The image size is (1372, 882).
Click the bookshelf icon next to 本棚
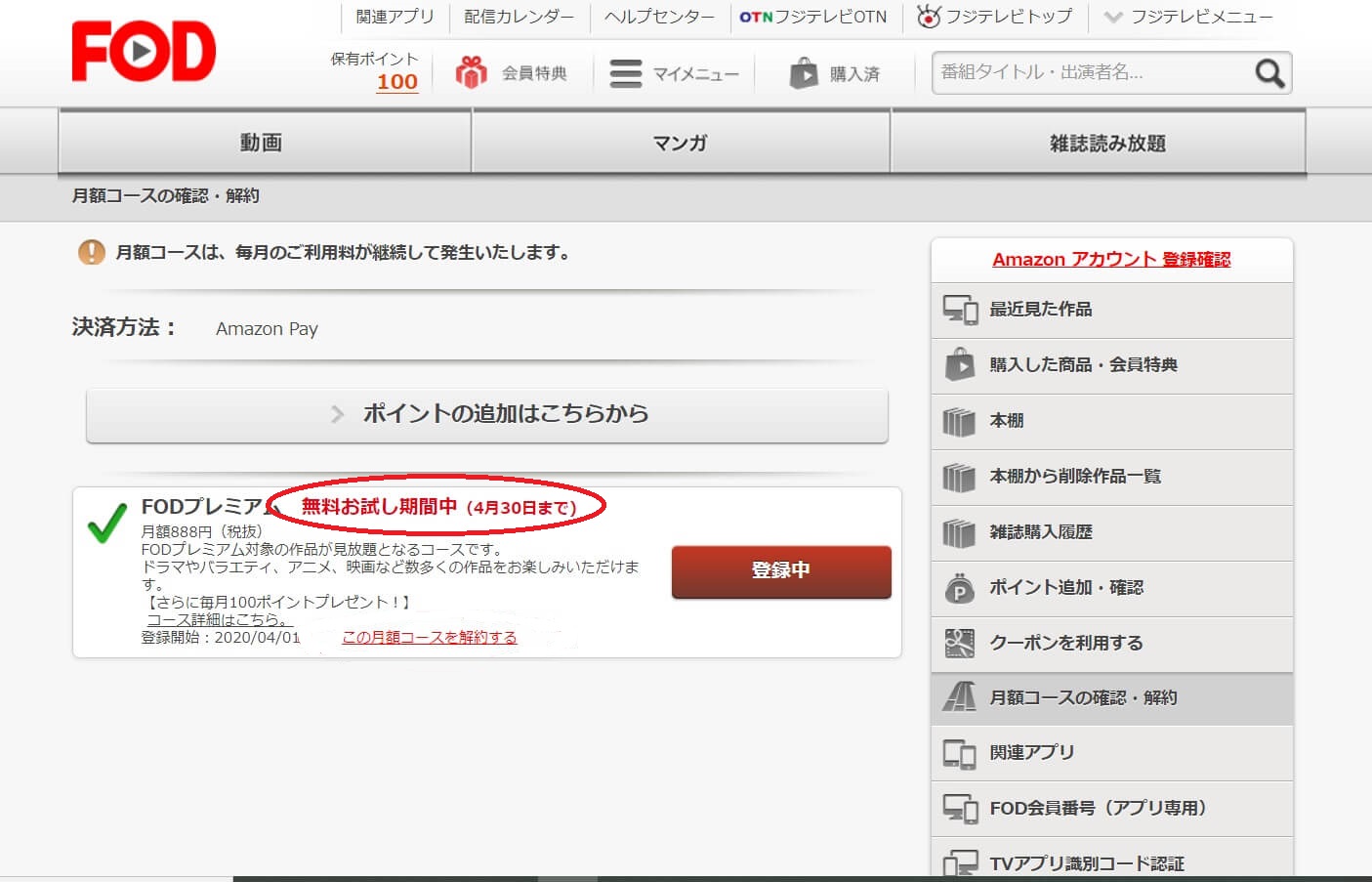click(x=959, y=421)
